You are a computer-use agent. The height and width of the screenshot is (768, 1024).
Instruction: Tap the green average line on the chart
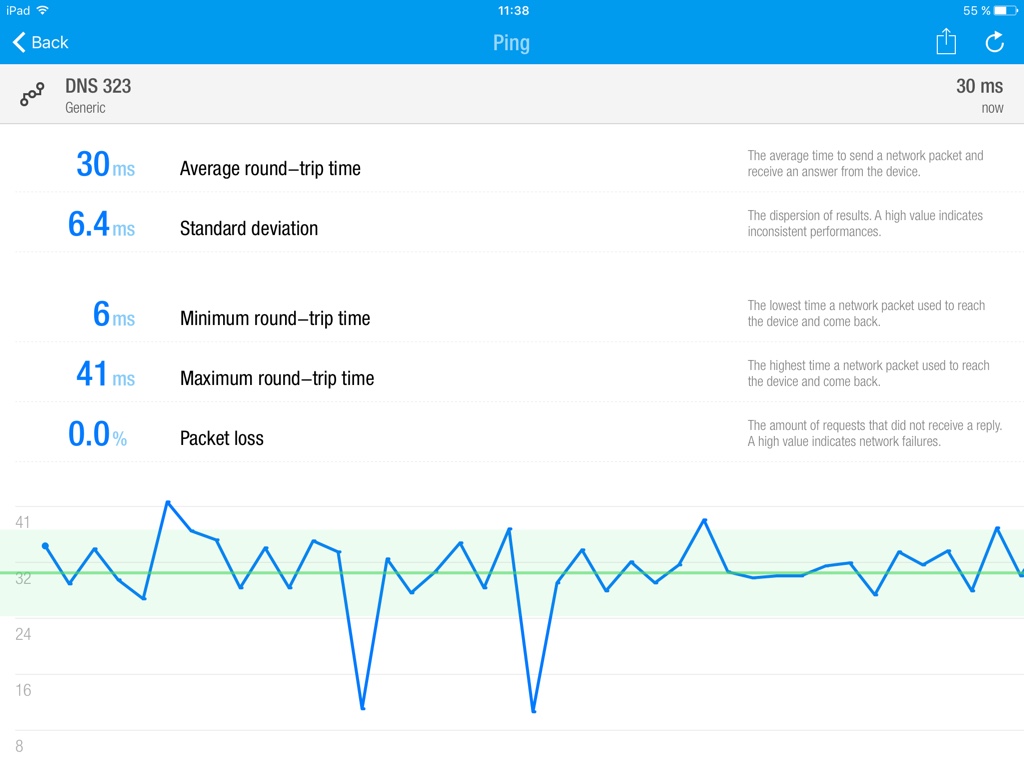pos(512,573)
